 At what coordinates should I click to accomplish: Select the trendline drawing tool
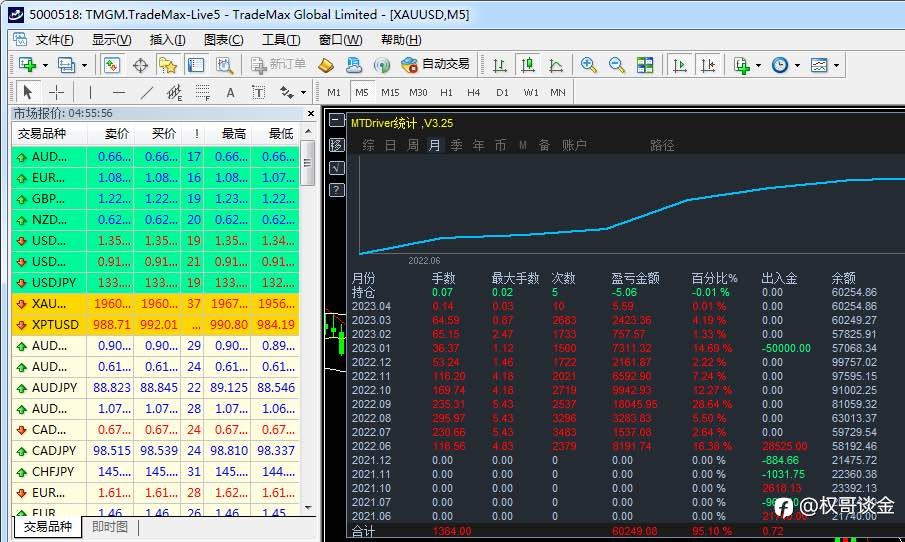(147, 92)
